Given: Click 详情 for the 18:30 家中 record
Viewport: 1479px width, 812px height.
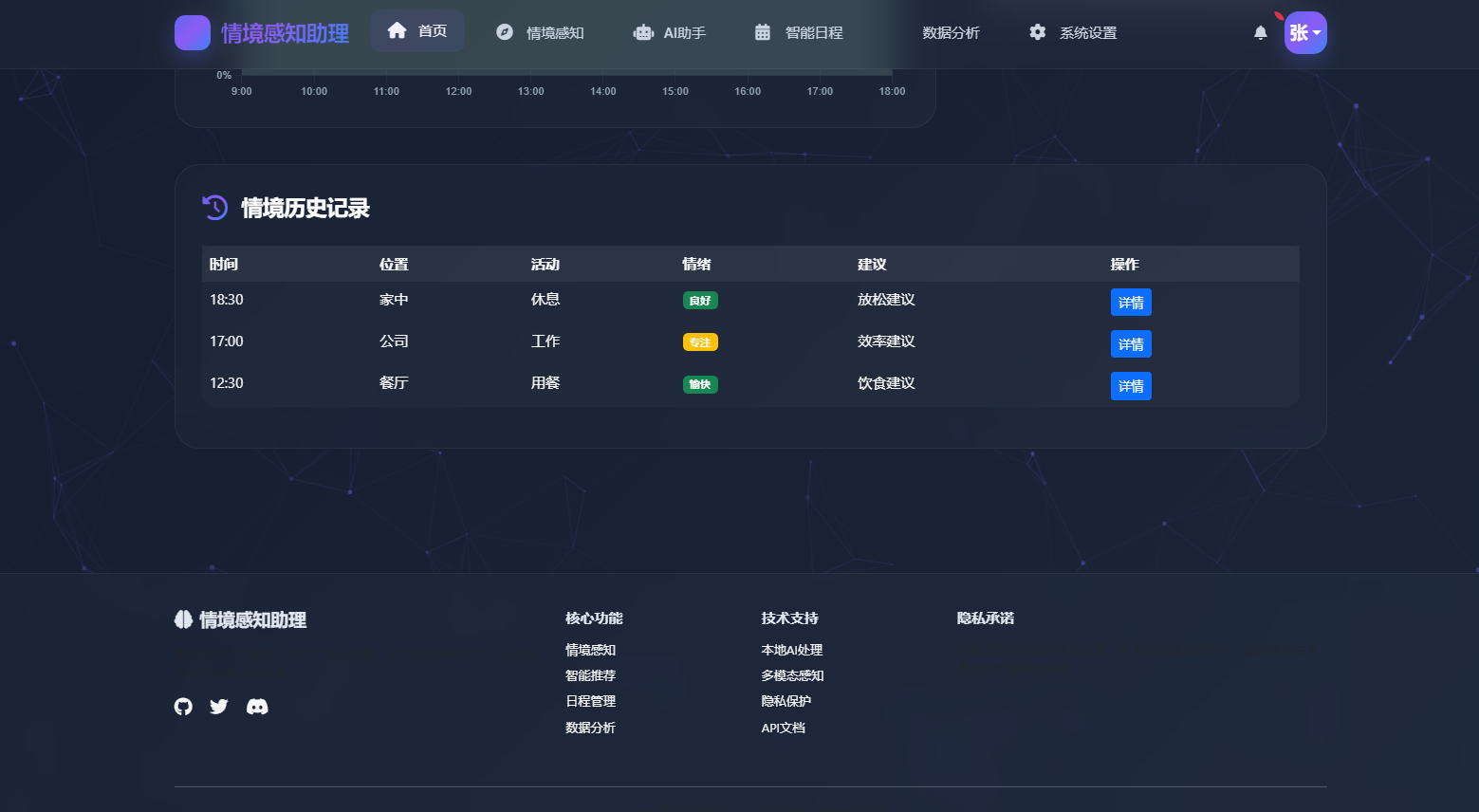Looking at the screenshot, I should [x=1131, y=302].
